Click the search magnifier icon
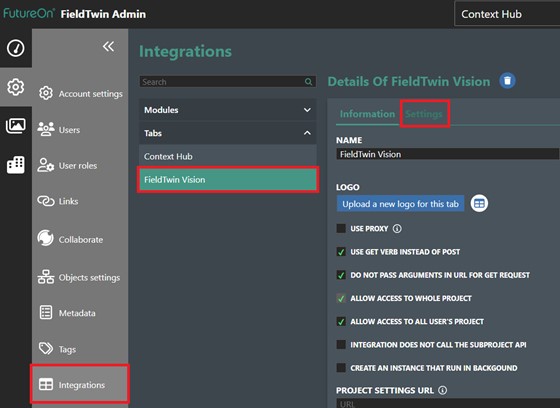 [308, 82]
